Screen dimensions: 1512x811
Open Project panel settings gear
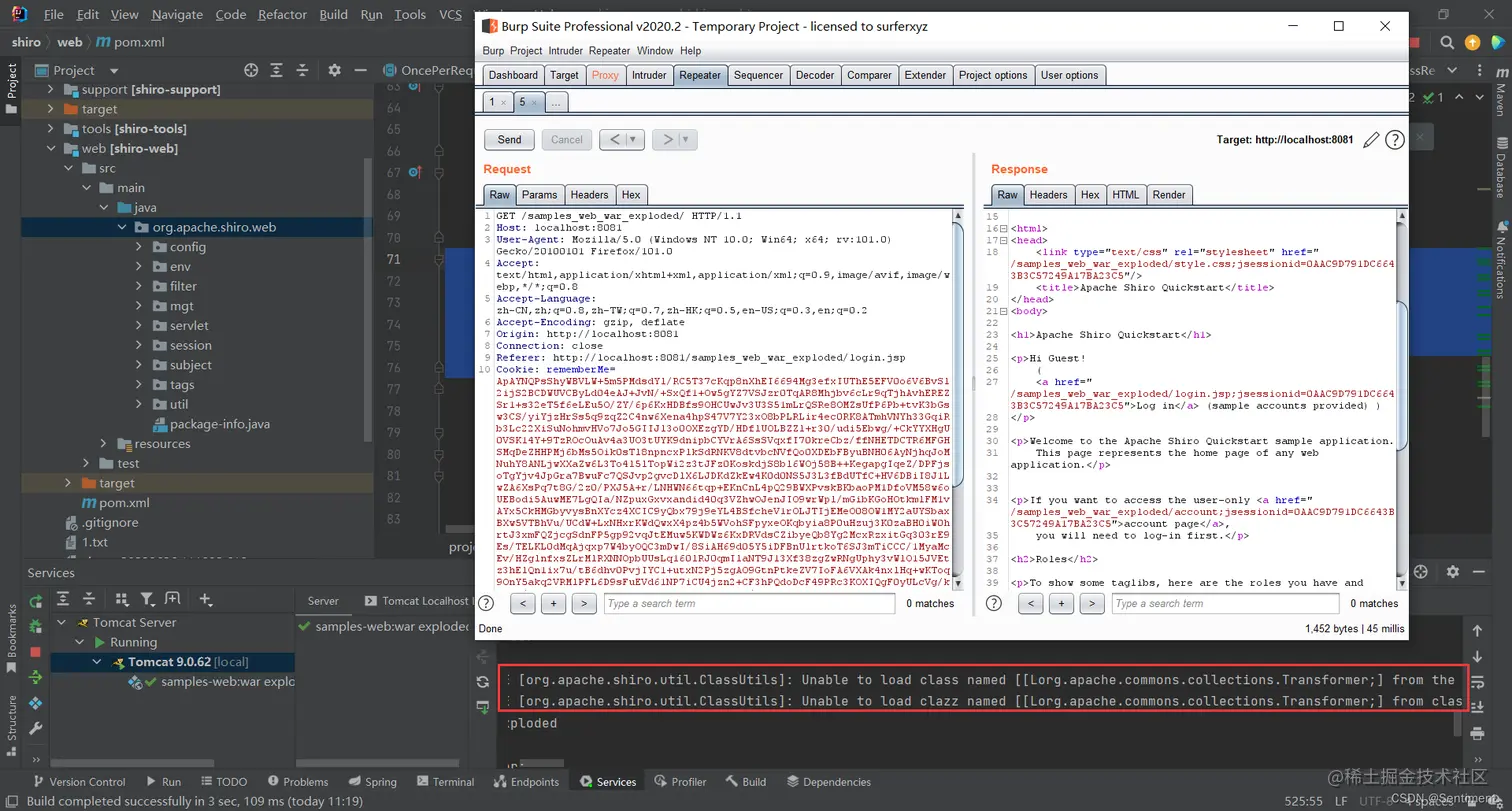[x=334, y=70]
